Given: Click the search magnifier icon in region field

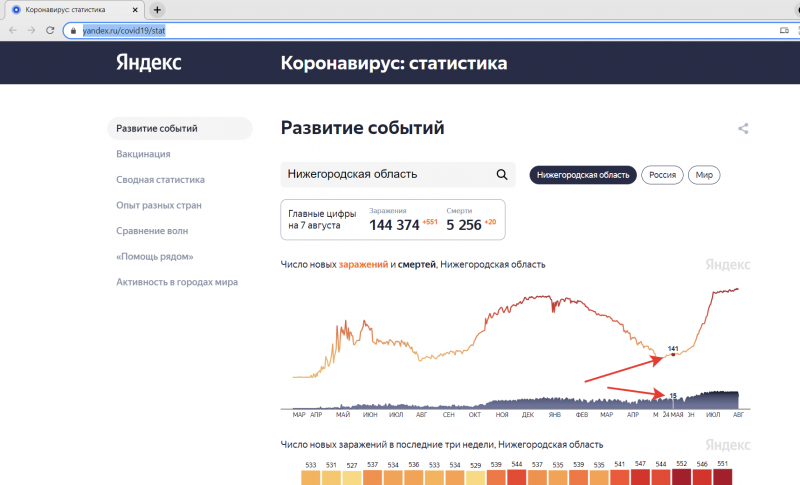Looking at the screenshot, I should point(502,174).
